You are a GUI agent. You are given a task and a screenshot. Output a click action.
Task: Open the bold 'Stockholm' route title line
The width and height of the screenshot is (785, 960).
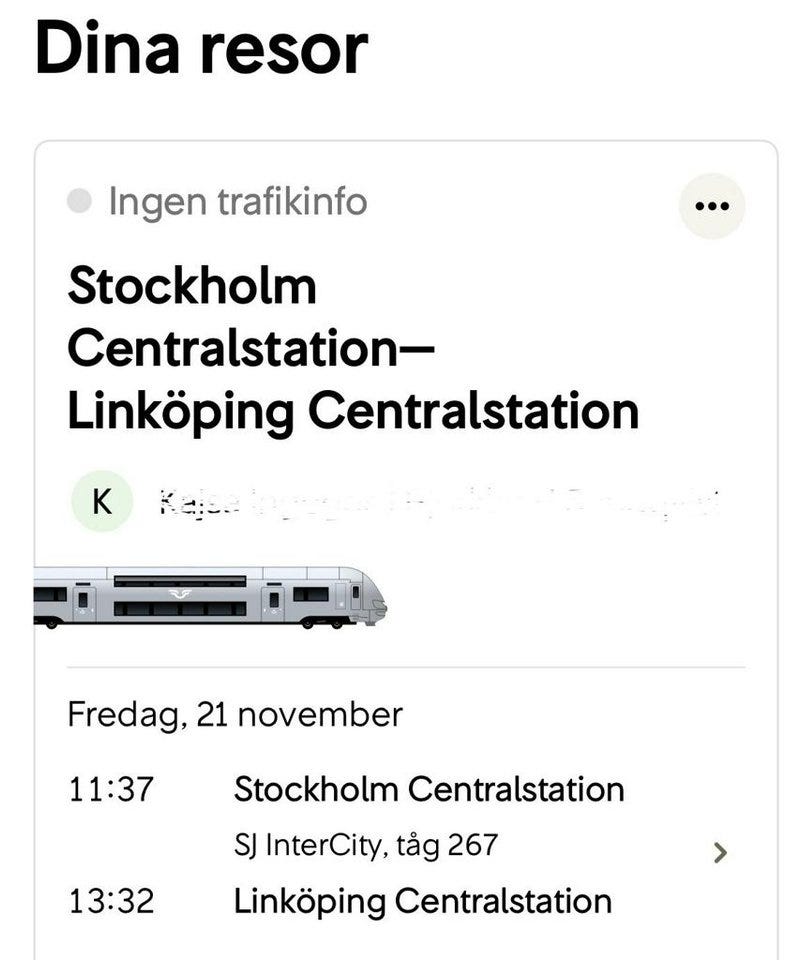[x=192, y=286]
